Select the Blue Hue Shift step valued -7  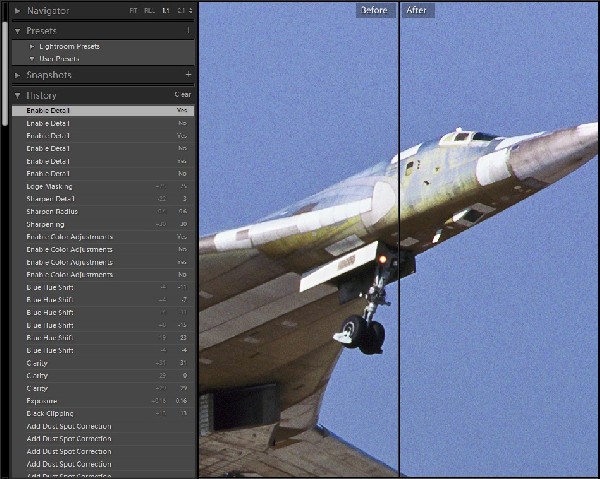[103, 300]
